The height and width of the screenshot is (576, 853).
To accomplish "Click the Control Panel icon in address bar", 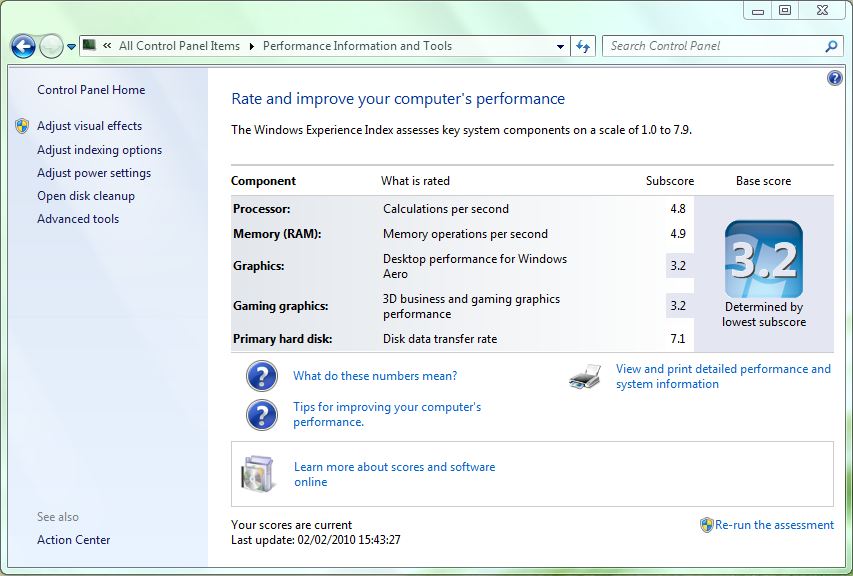I will click(90, 45).
